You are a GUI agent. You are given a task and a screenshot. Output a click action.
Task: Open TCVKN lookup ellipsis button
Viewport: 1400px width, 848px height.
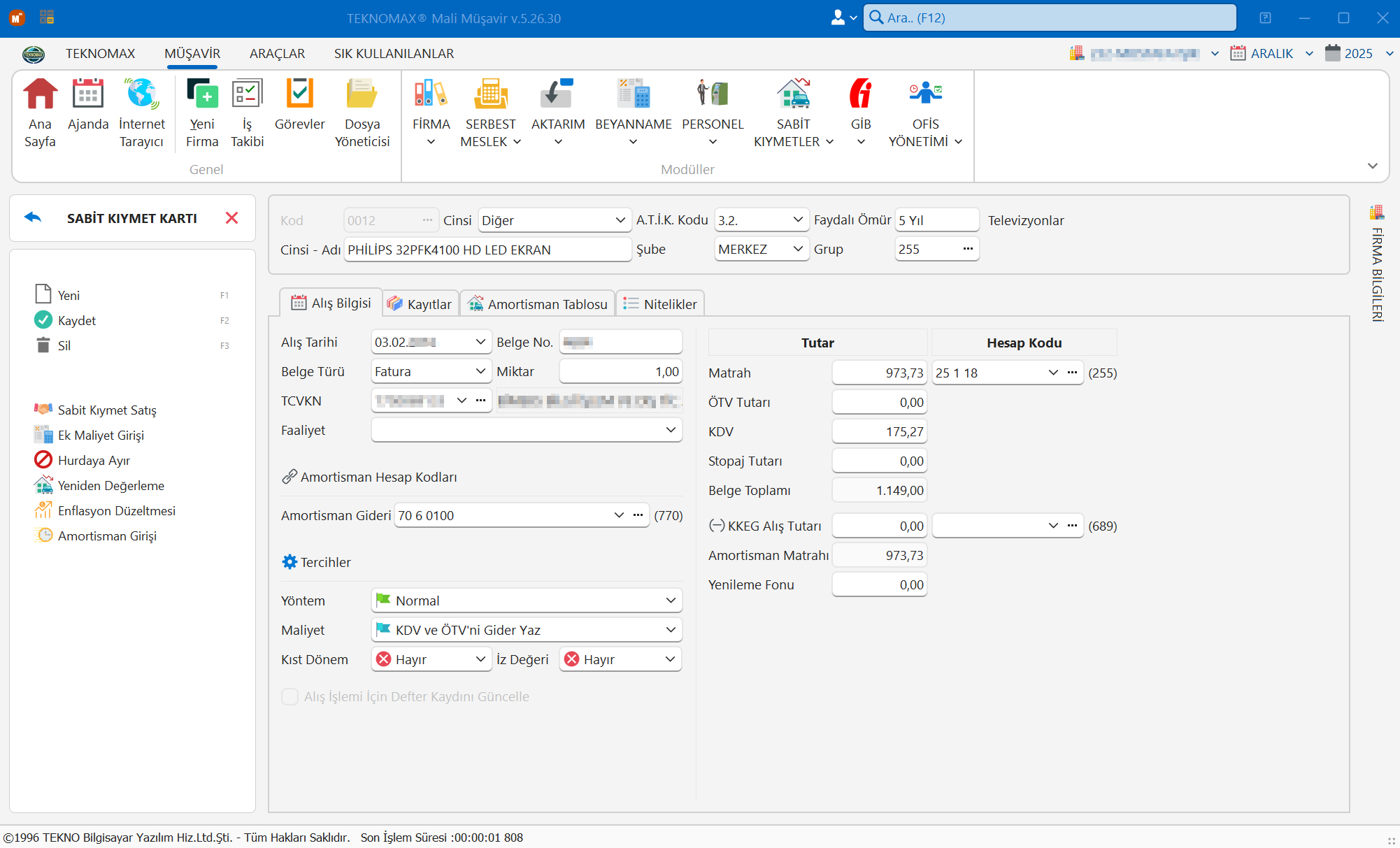(x=480, y=401)
